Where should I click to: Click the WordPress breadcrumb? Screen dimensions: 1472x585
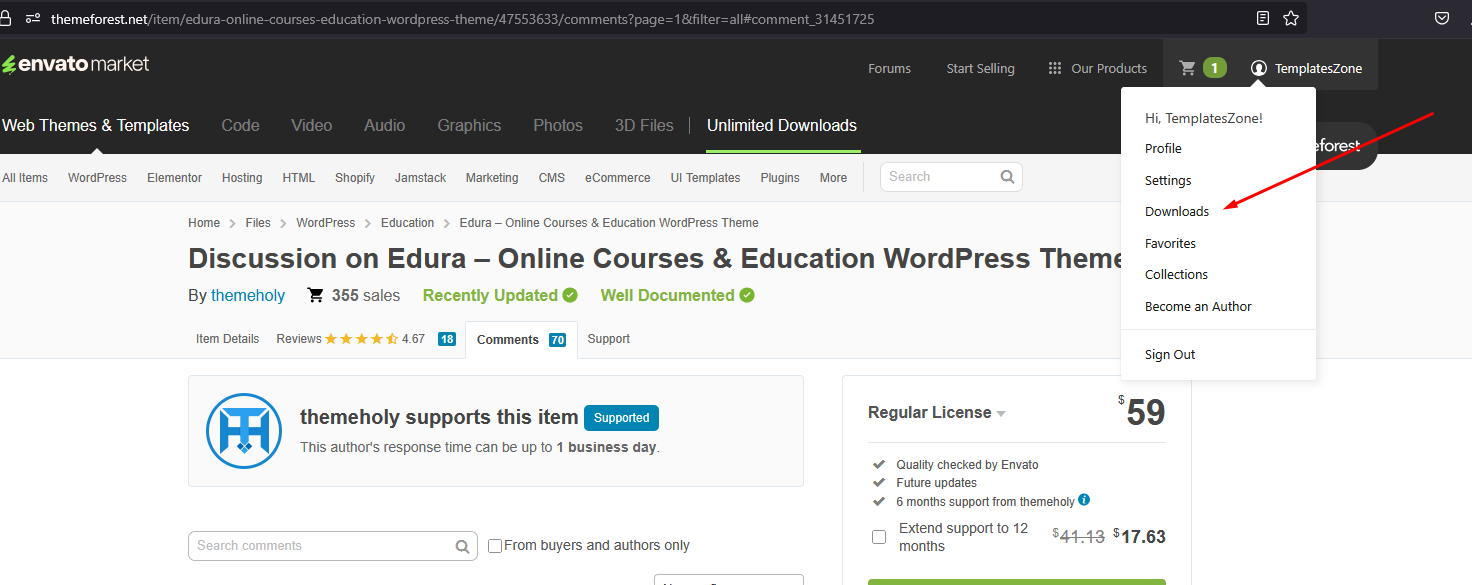pos(325,223)
